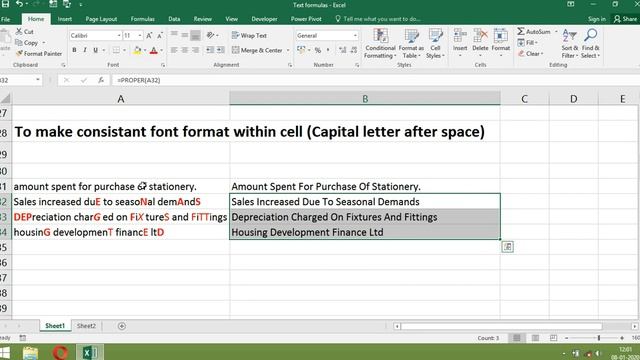Click the Copy icon

[19, 42]
